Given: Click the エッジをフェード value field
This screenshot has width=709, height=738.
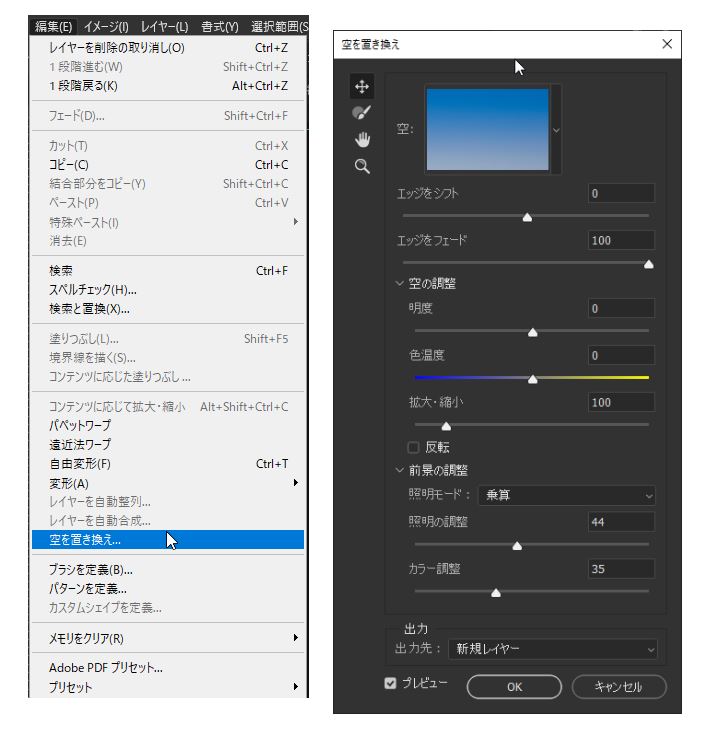Looking at the screenshot, I should coord(621,241).
